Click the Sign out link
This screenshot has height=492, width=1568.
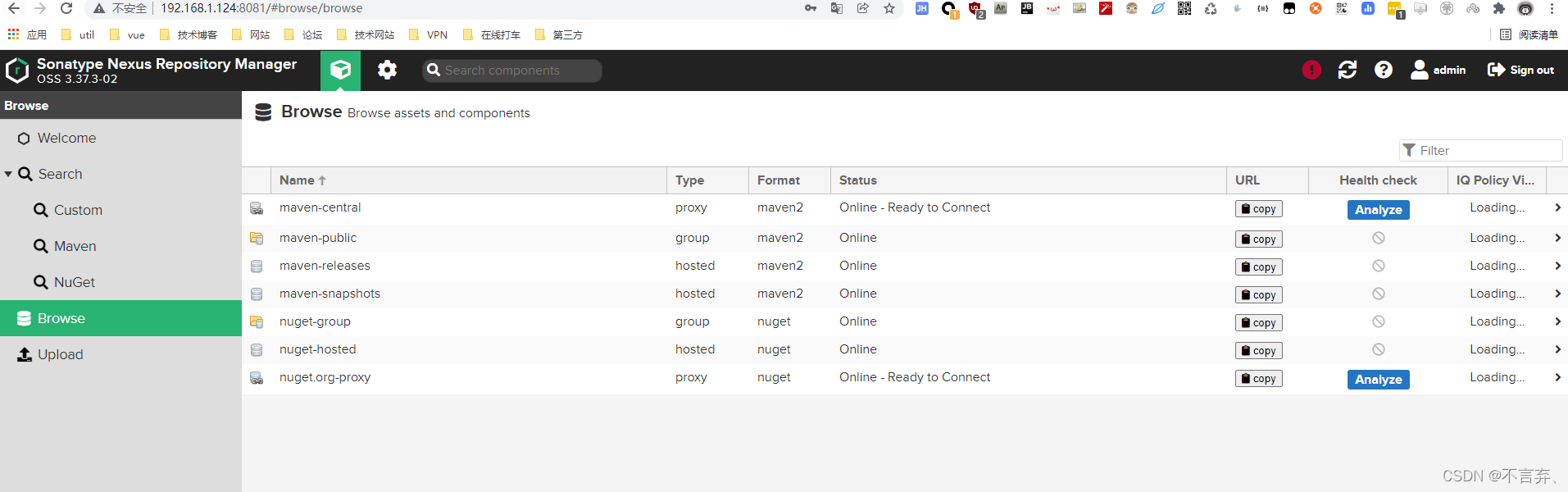point(1521,70)
